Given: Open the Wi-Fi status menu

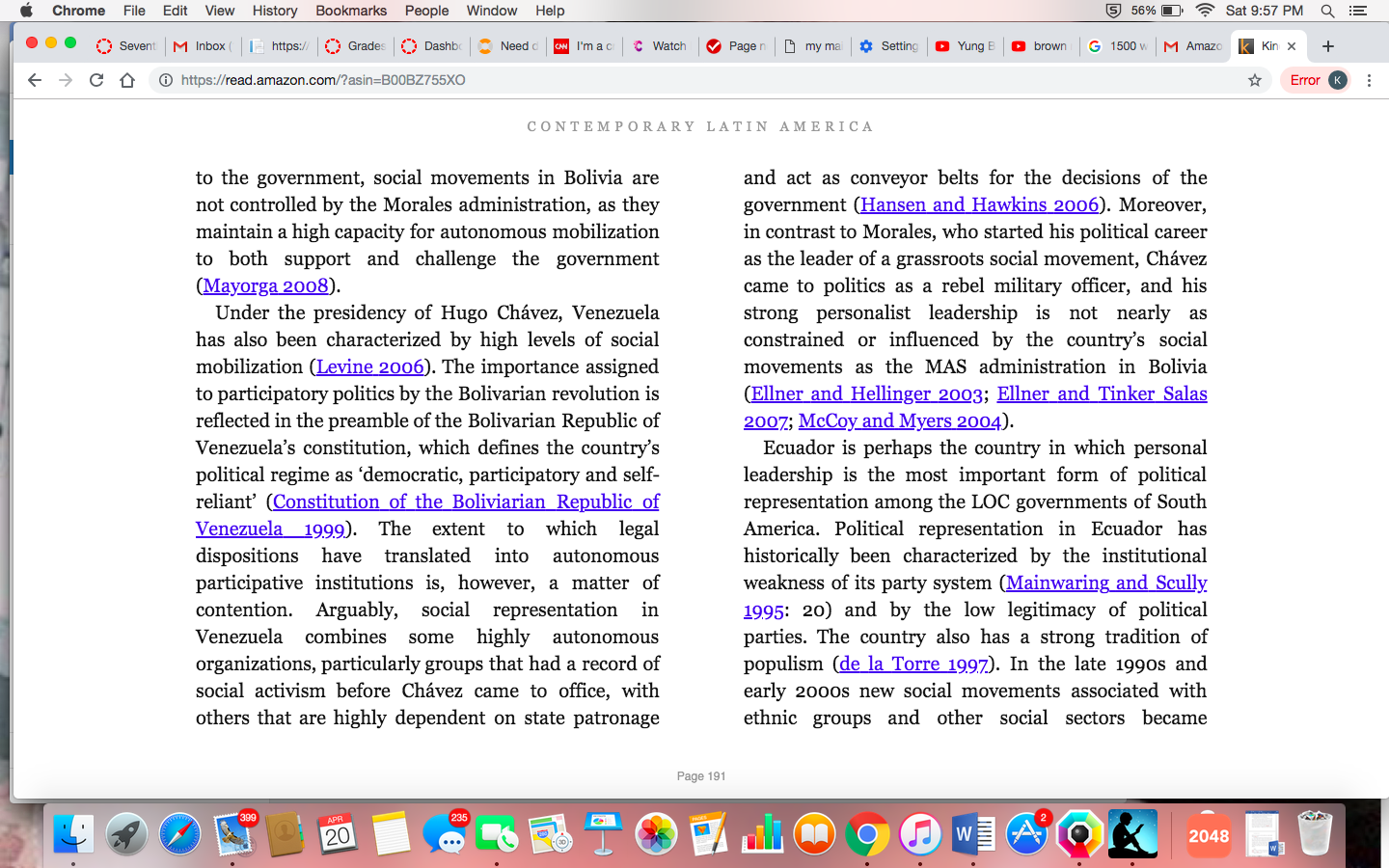Looking at the screenshot, I should (x=1205, y=11).
